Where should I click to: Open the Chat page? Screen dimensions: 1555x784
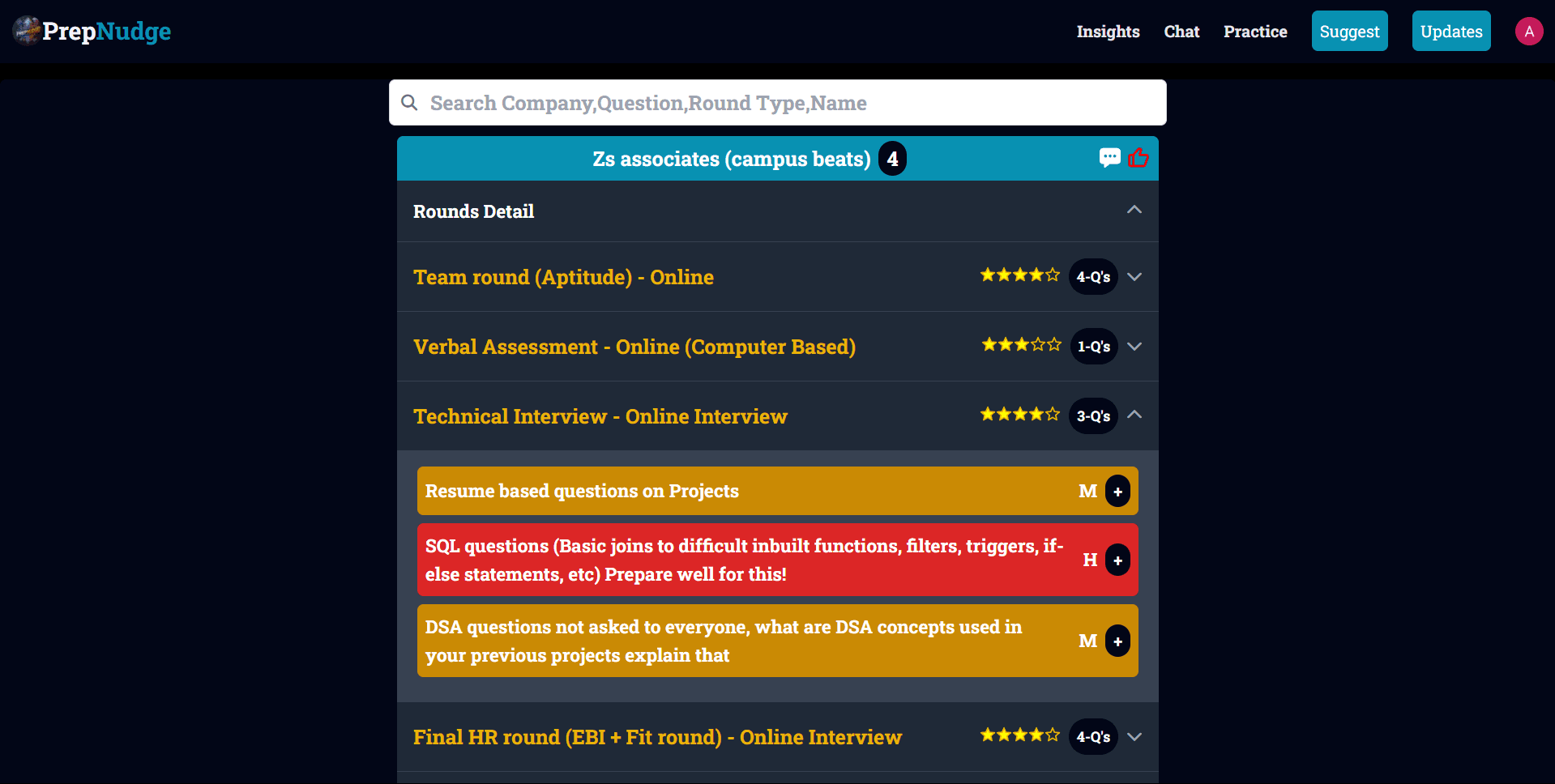pos(1181,32)
